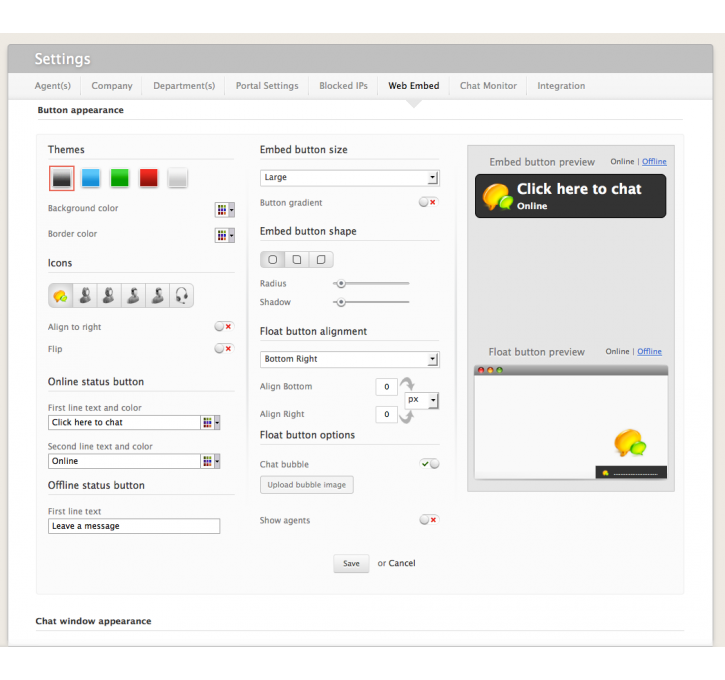Choose the fifth agent silhouette in Icons row
This screenshot has width=725, height=680.
[x=157, y=295]
